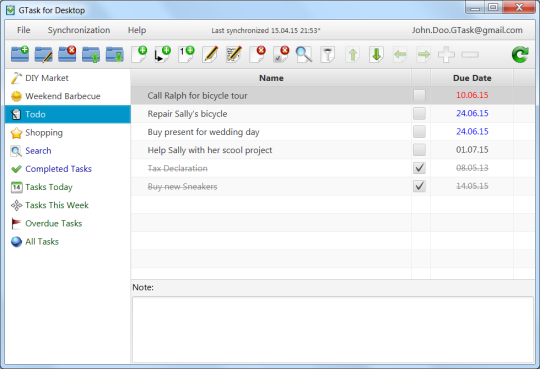This screenshot has width=540, height=369.
Task: Click the plus expand-all icon in the toolbar
Action: tap(446, 54)
